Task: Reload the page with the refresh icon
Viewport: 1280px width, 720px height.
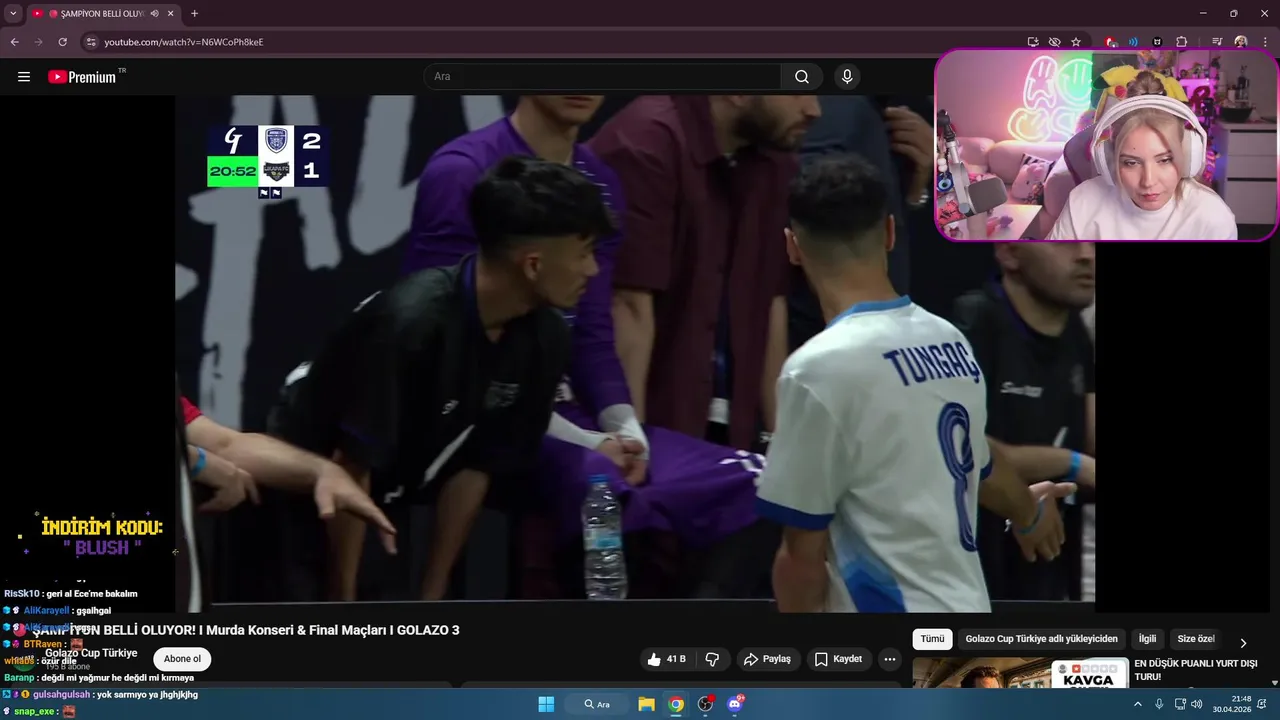Action: (x=62, y=42)
